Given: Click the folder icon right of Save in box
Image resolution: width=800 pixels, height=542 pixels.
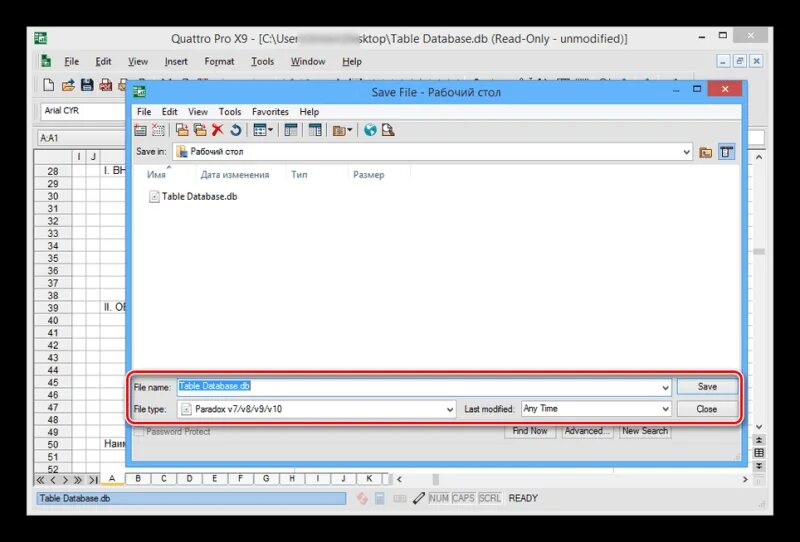Looking at the screenshot, I should tap(706, 152).
